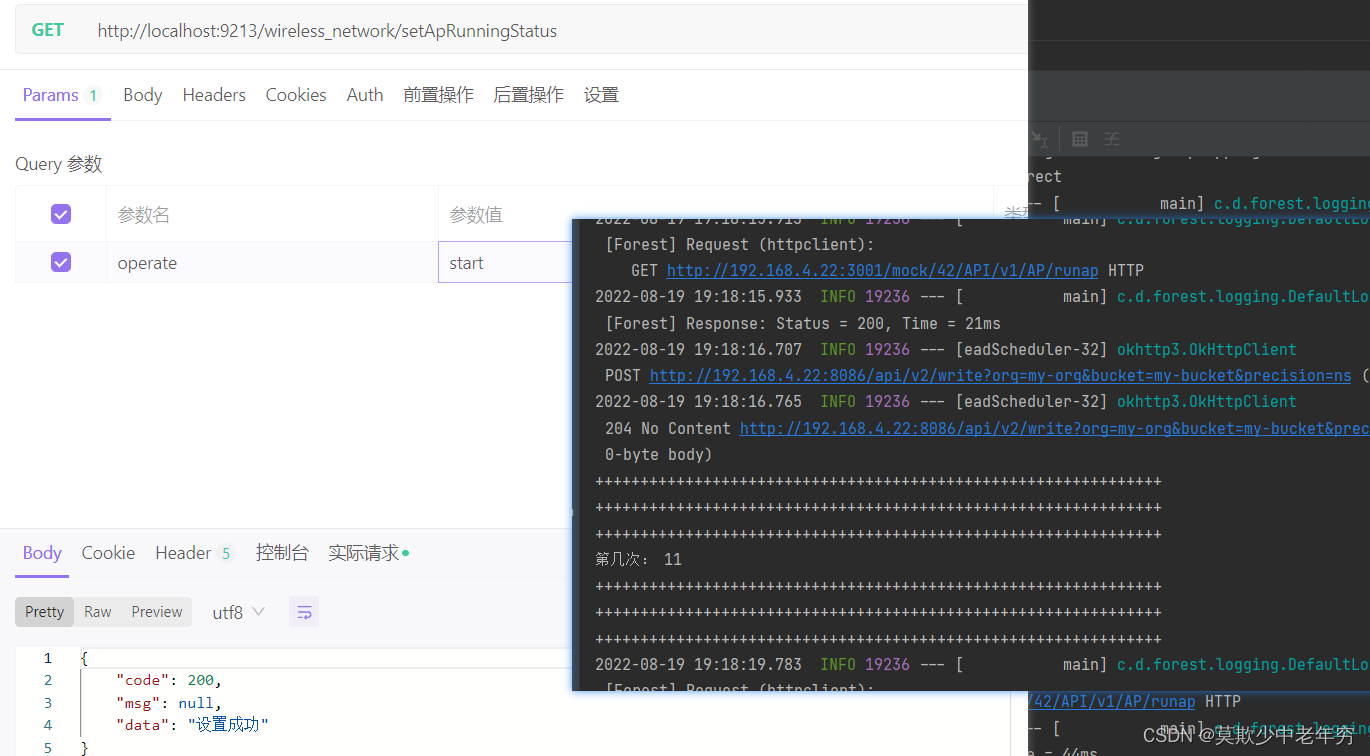The height and width of the screenshot is (756, 1370).
Task: Select the response Cookie tab
Action: click(x=108, y=553)
